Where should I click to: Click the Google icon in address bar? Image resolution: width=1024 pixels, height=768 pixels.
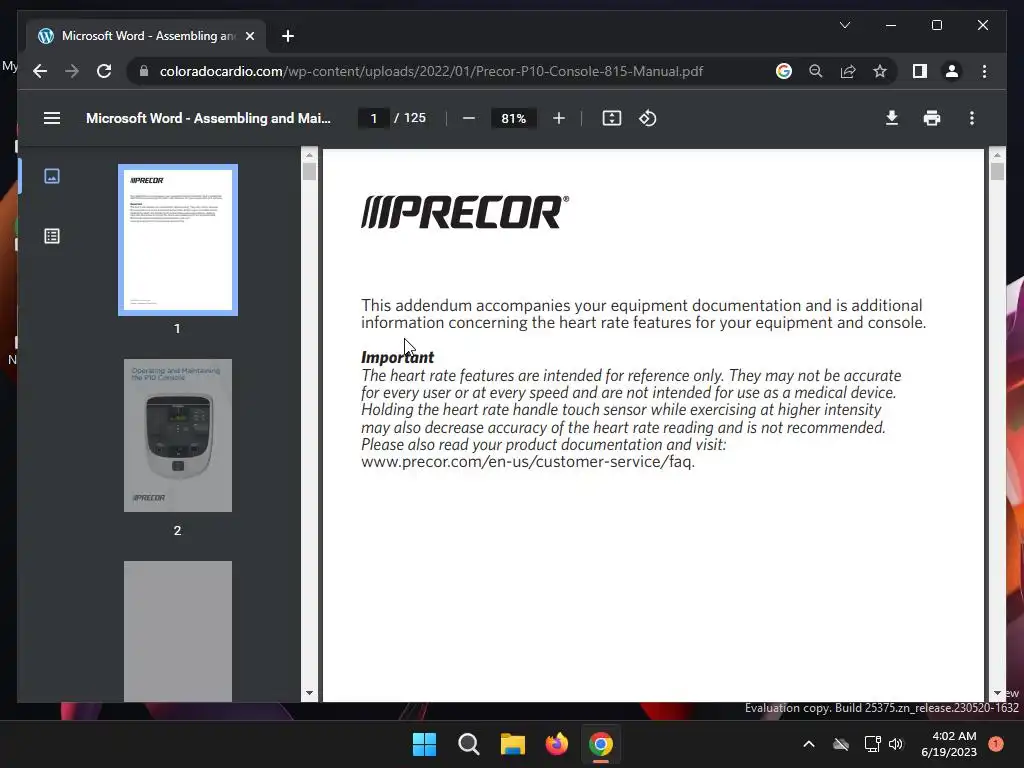[x=784, y=71]
